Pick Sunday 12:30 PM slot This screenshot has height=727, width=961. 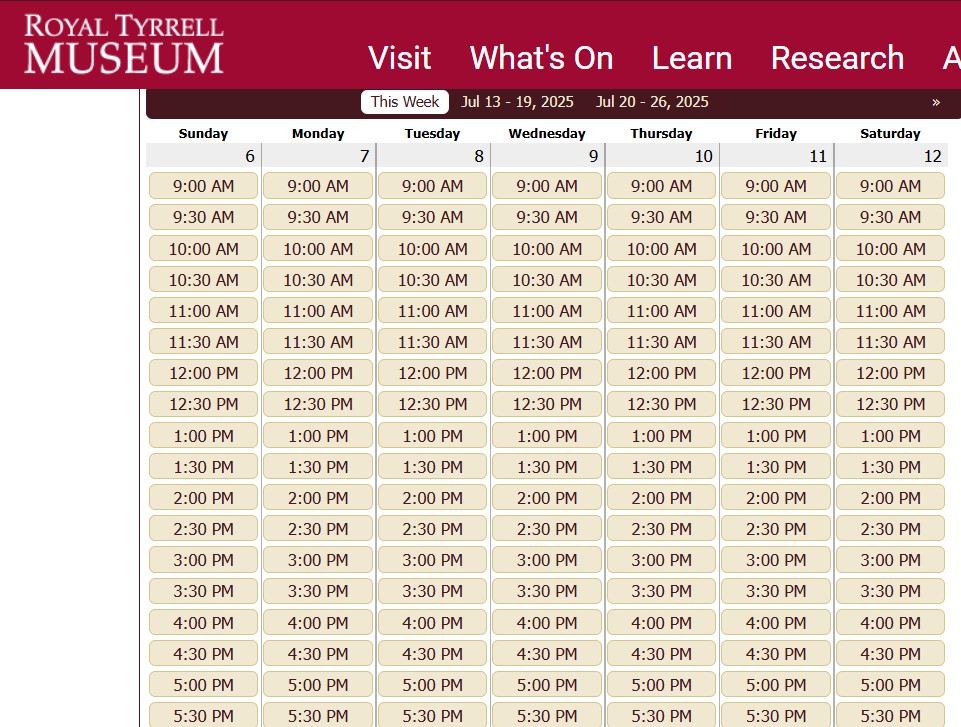(x=203, y=404)
